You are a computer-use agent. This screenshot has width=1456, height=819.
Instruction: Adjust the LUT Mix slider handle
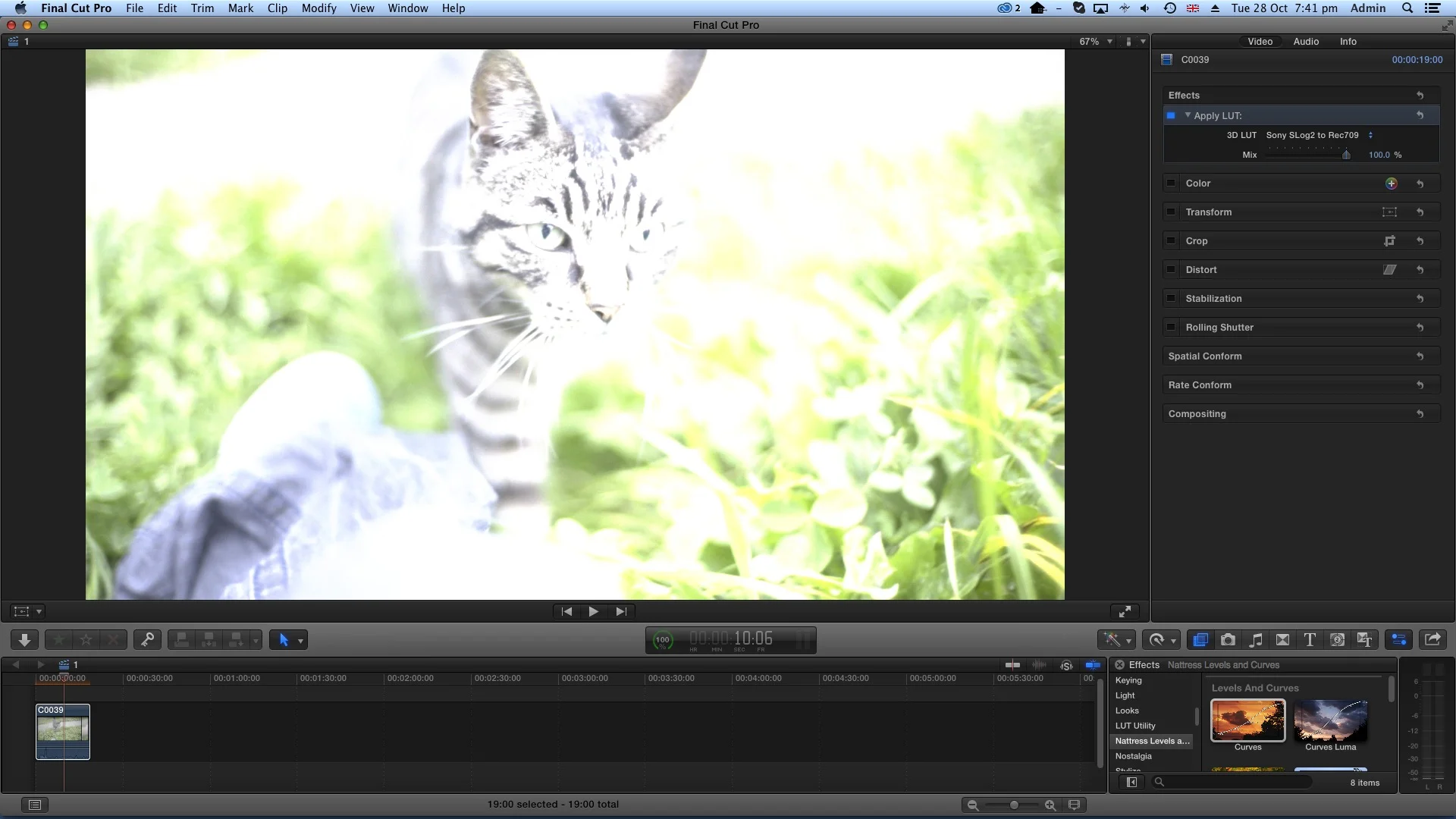point(1346,155)
